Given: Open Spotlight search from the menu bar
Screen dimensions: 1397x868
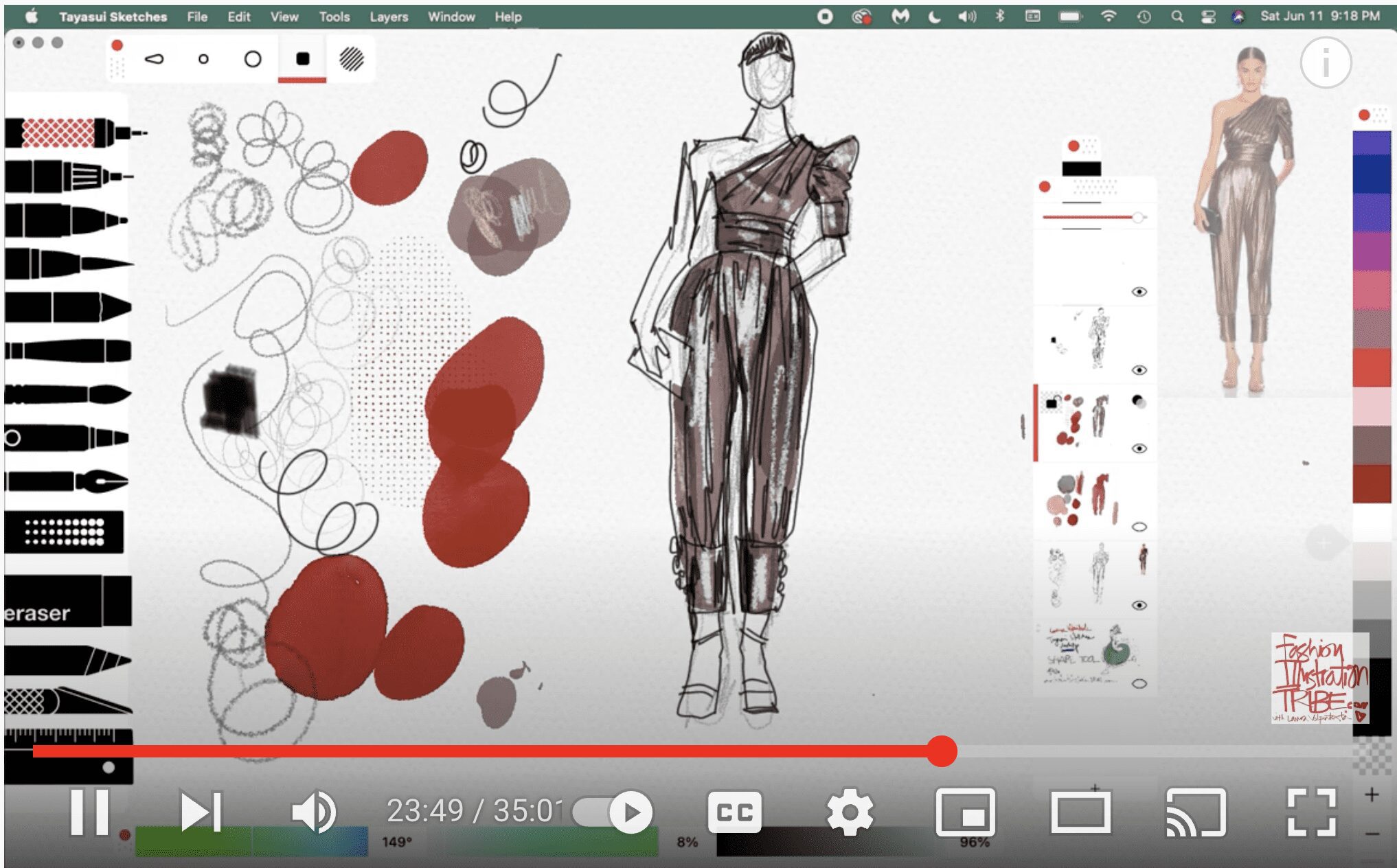Looking at the screenshot, I should pyautogui.click(x=1177, y=16).
